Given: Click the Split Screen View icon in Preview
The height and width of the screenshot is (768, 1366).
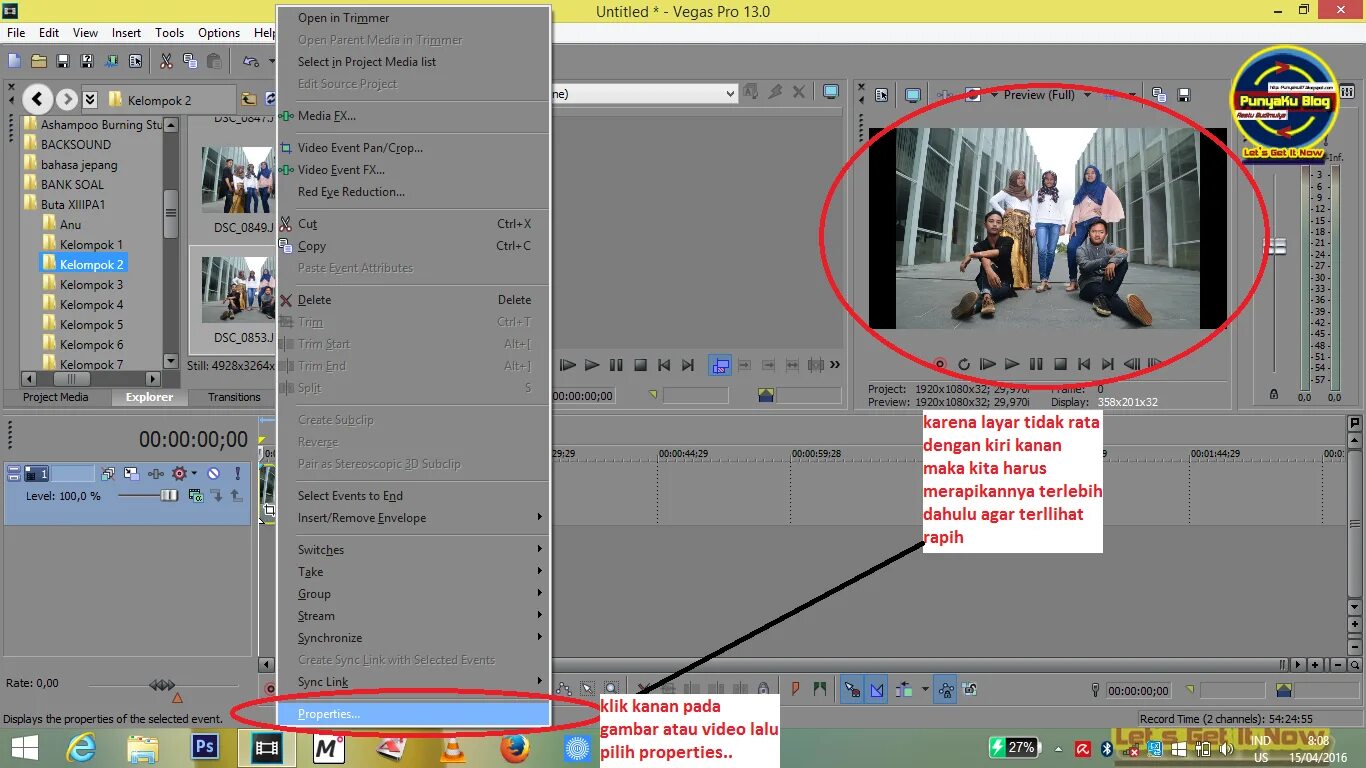Looking at the screenshot, I should pyautogui.click(x=973, y=95).
